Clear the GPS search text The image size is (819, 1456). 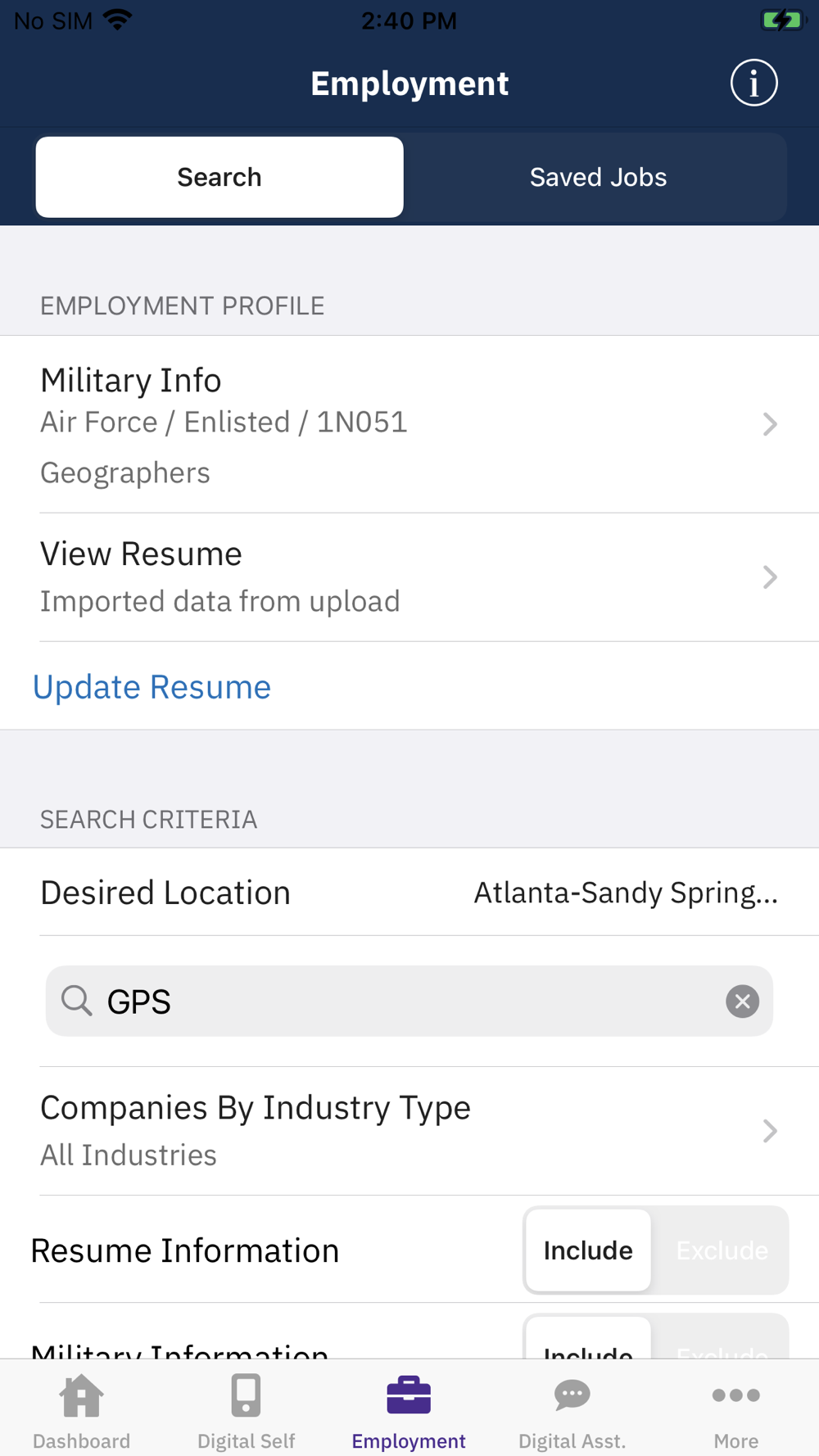742,1001
